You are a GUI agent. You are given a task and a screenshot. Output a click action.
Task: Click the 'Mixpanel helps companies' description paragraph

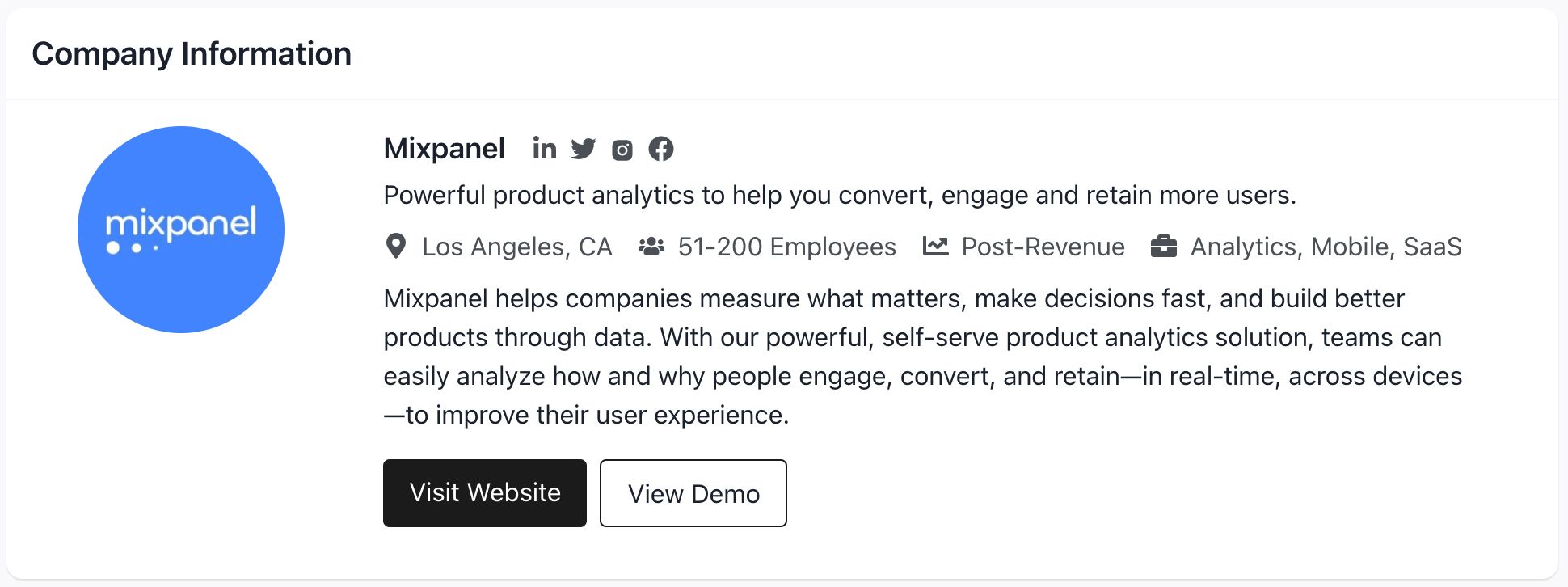tap(922, 357)
